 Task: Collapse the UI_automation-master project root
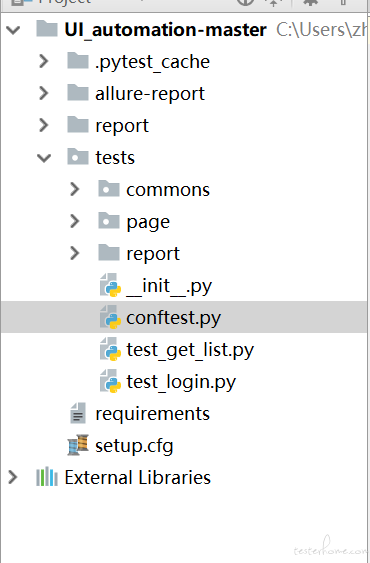pos(13,30)
